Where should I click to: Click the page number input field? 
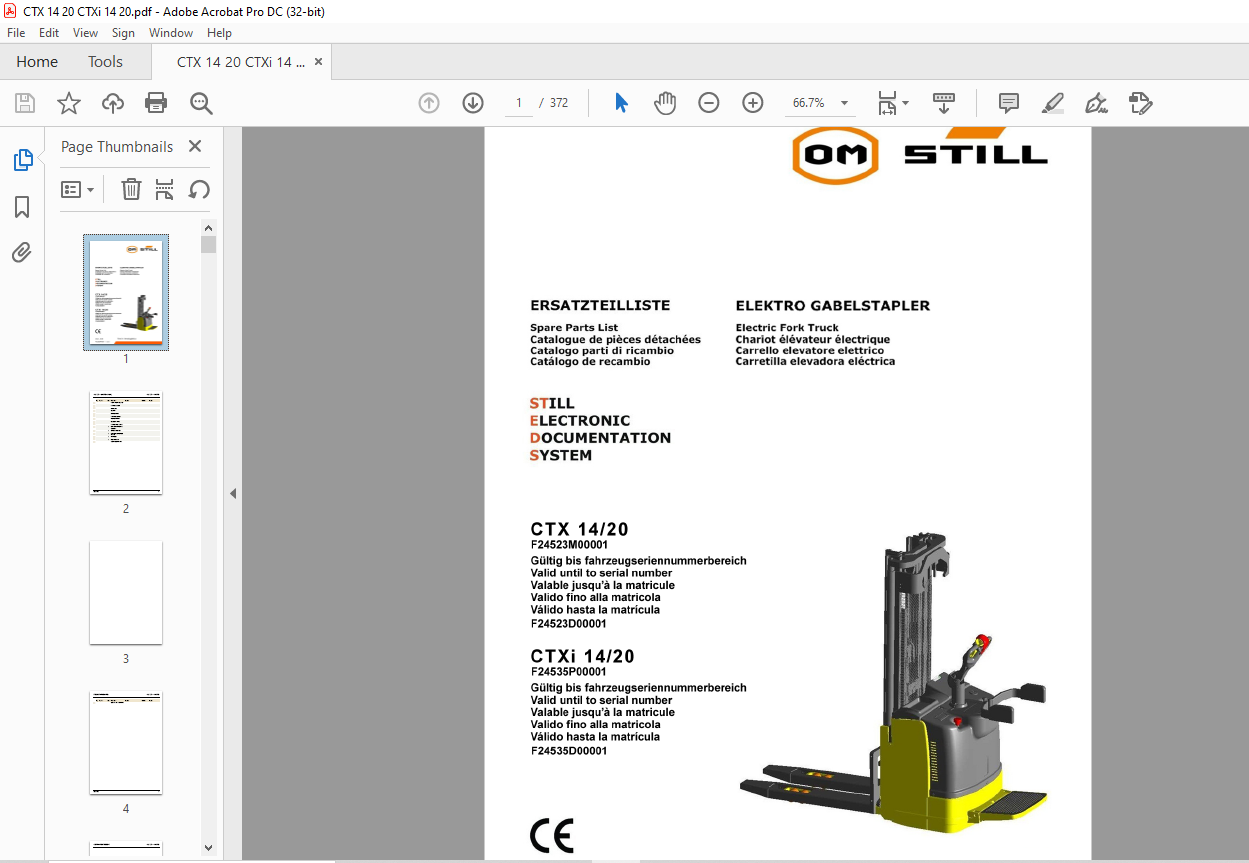click(x=519, y=103)
